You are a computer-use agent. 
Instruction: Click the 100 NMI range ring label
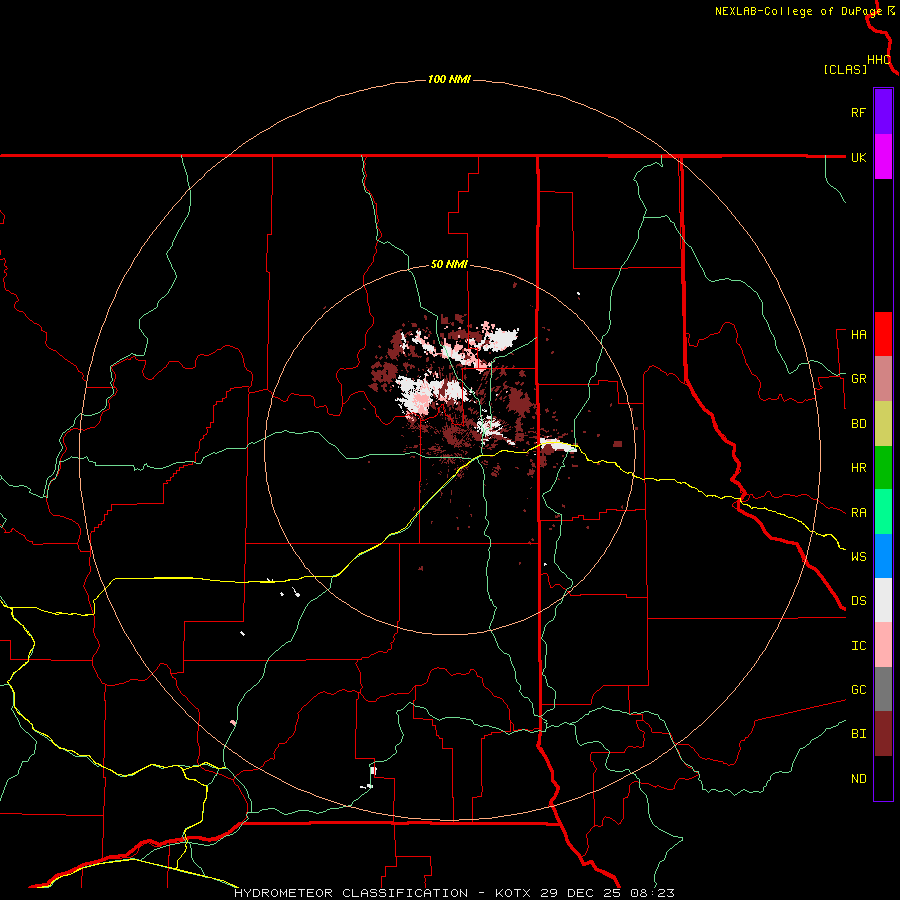449,79
